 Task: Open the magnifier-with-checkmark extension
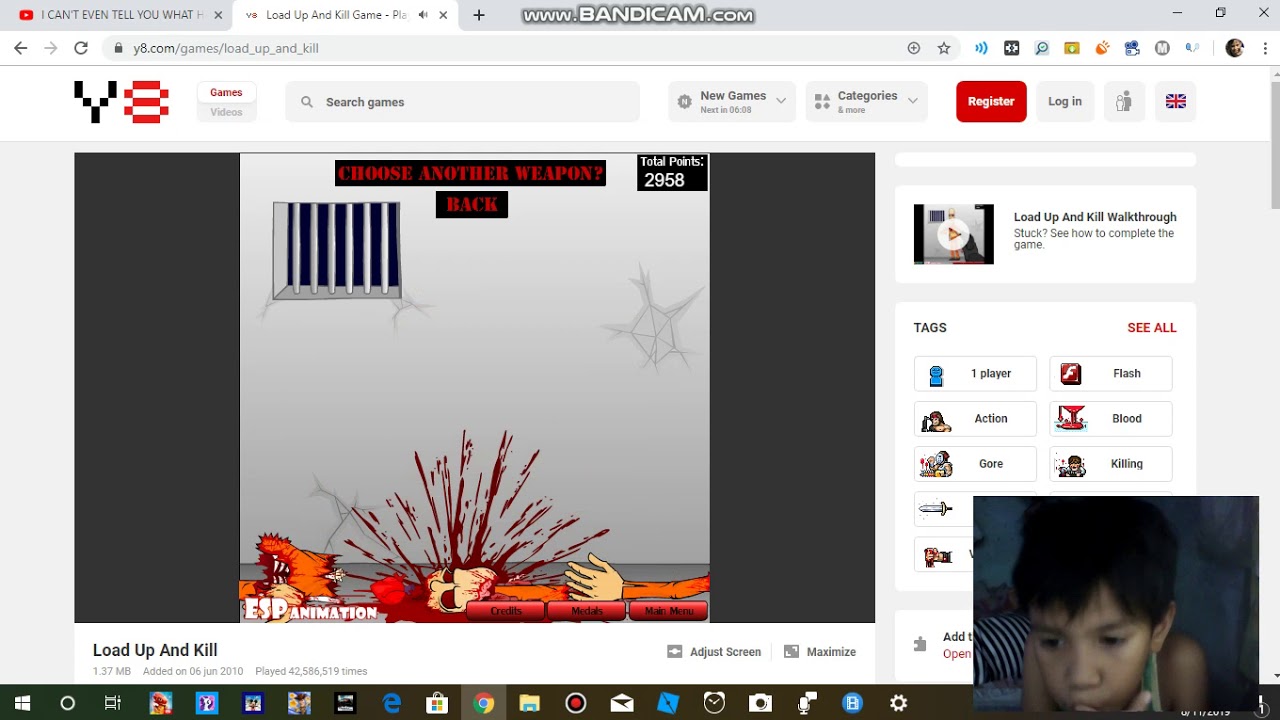coord(1041,48)
